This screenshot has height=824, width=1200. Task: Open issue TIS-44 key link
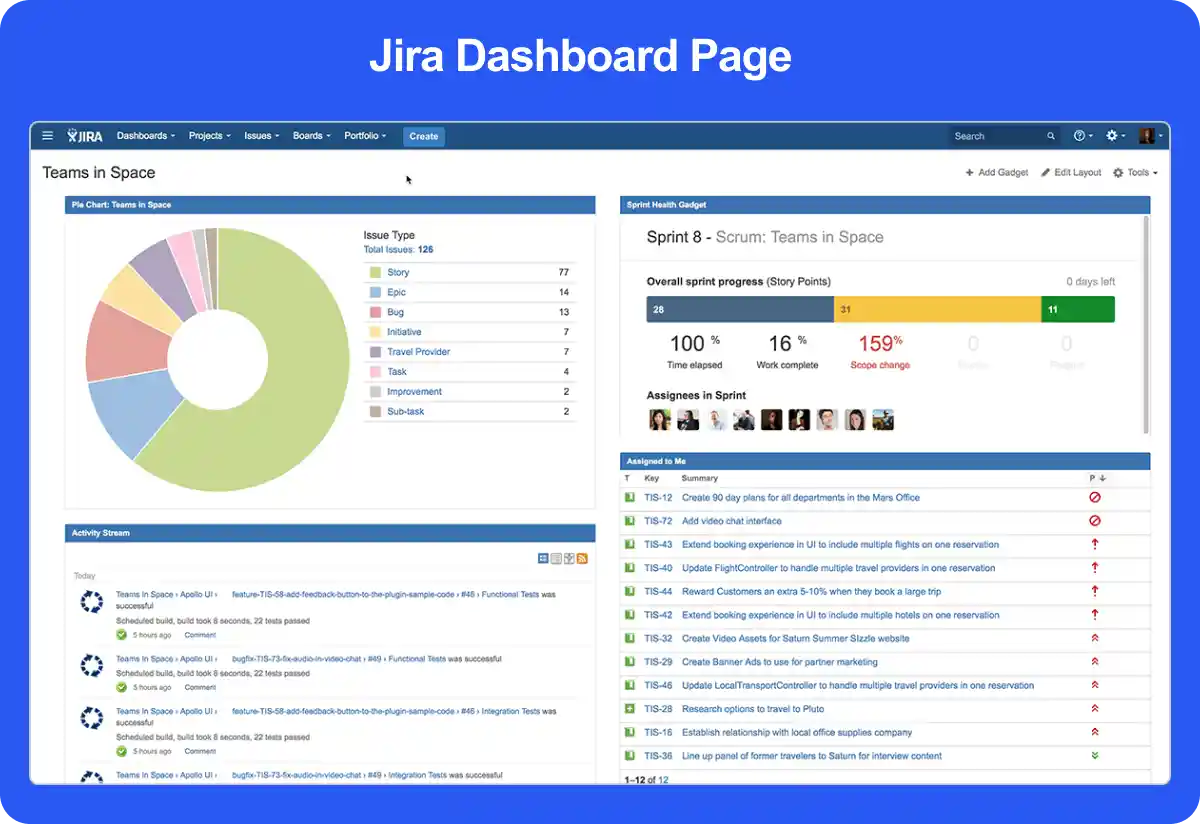click(x=658, y=591)
